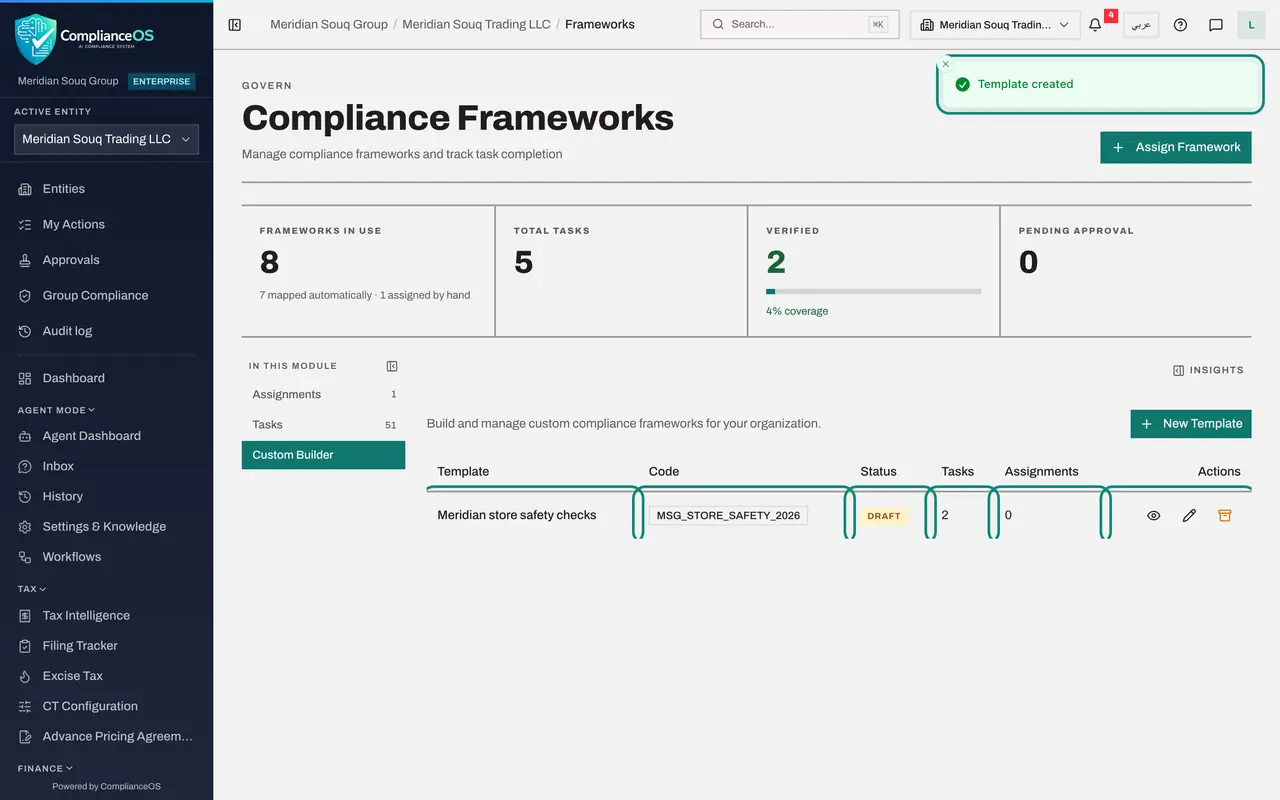This screenshot has height=800, width=1280.
Task: Open the entity switcher in top bar
Action: 995,25
